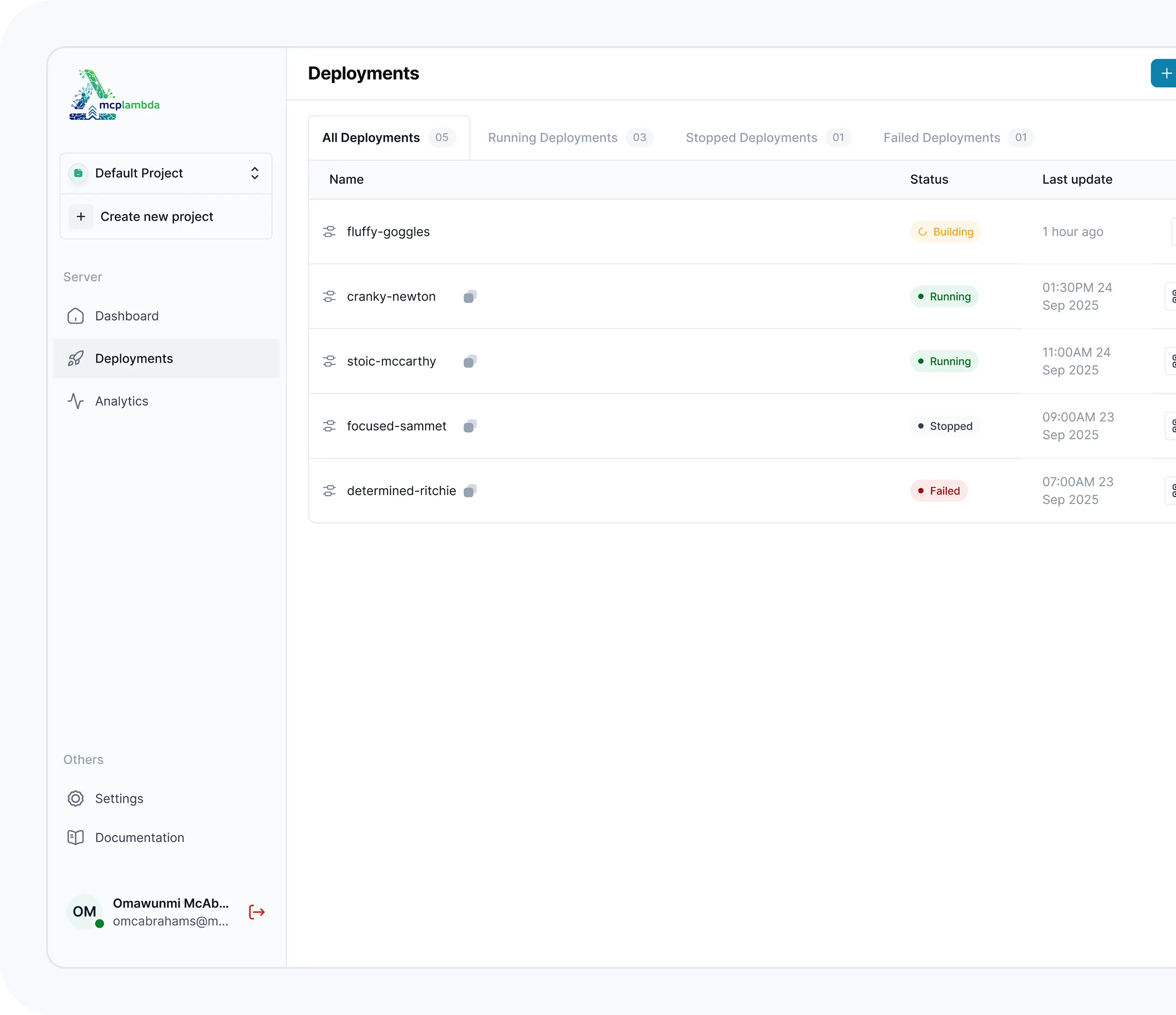Click the Failed status badge
The image size is (1176, 1015).
(x=939, y=491)
